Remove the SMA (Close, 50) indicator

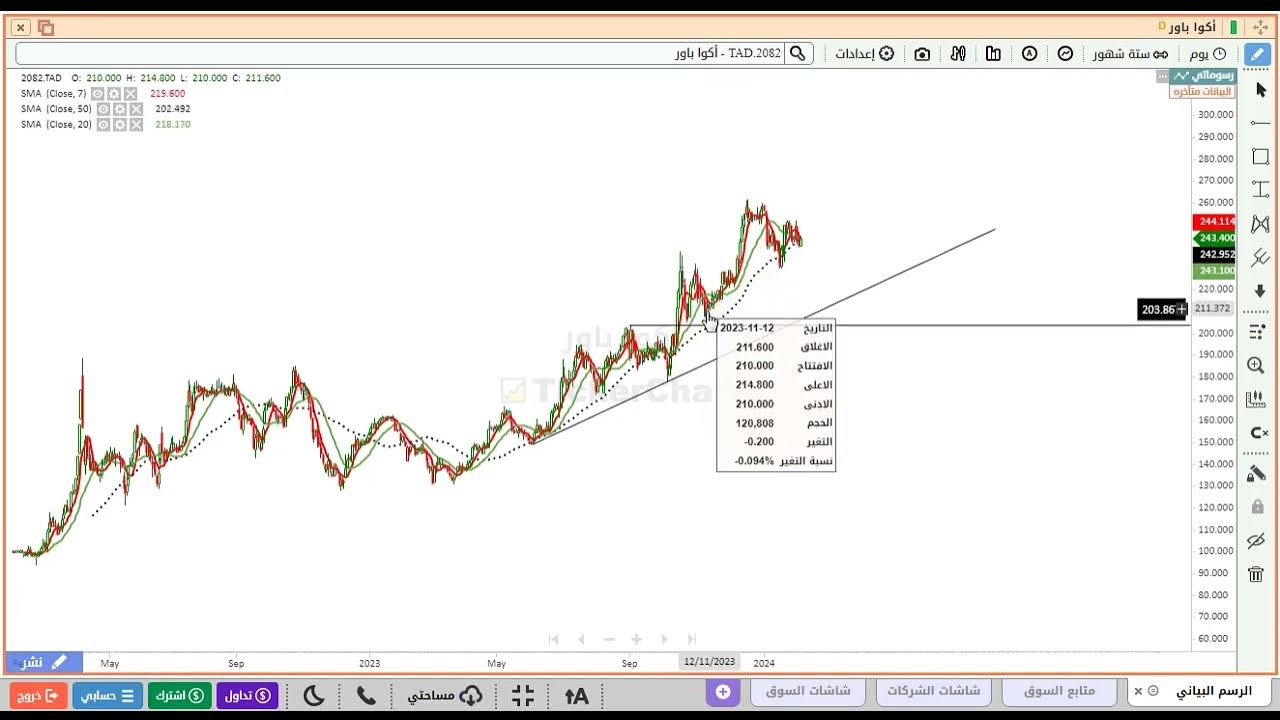pyautogui.click(x=136, y=109)
